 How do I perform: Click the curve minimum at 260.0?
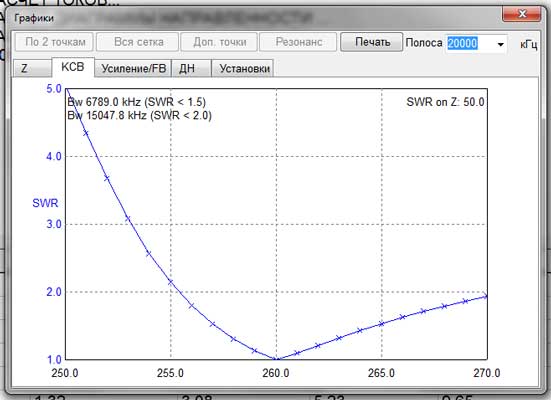pyautogui.click(x=276, y=359)
